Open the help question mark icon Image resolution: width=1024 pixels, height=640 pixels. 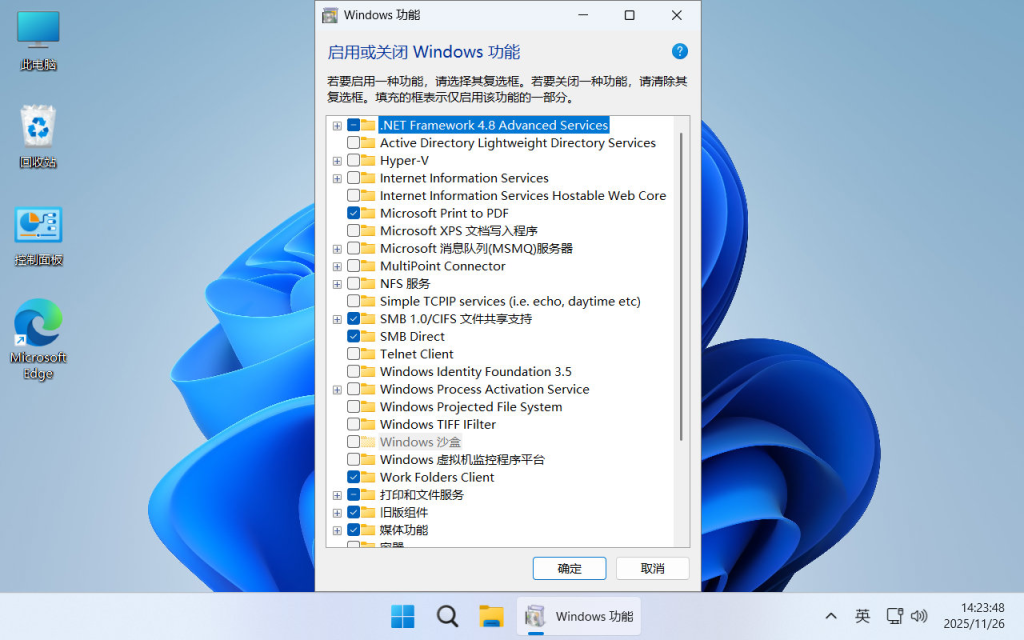click(x=679, y=51)
